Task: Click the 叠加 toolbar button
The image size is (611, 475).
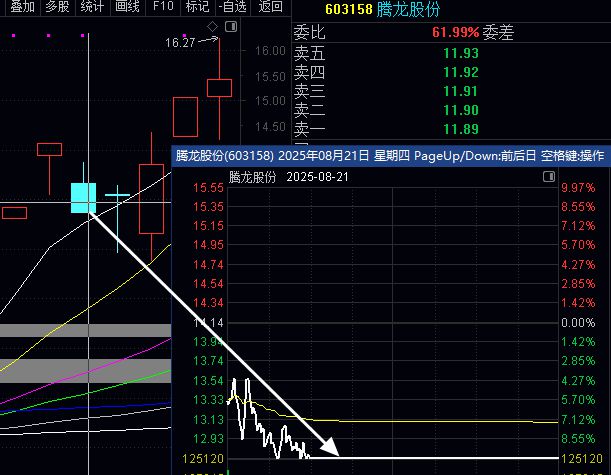Action: tap(22, 6)
